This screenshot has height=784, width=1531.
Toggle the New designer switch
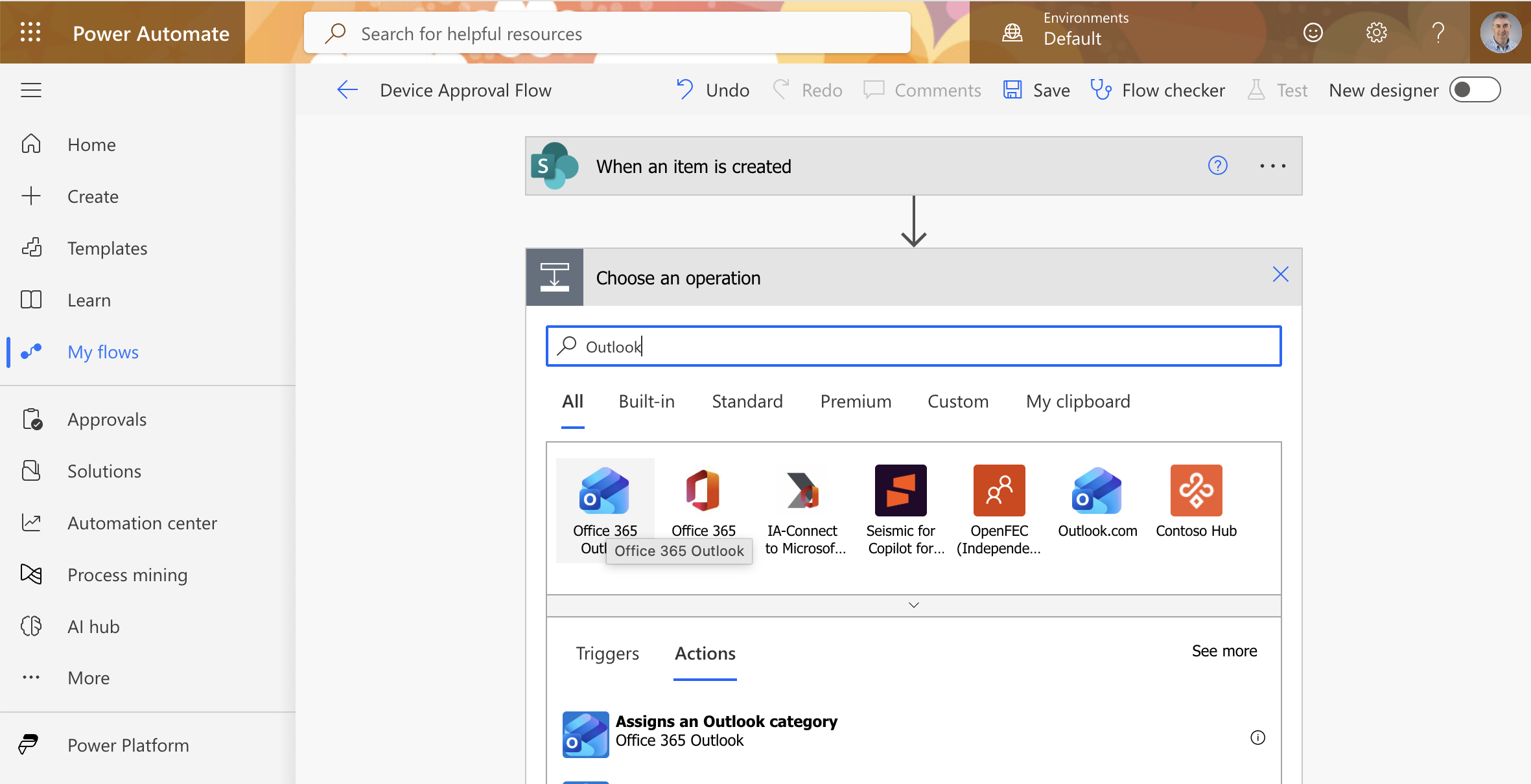[x=1475, y=90]
